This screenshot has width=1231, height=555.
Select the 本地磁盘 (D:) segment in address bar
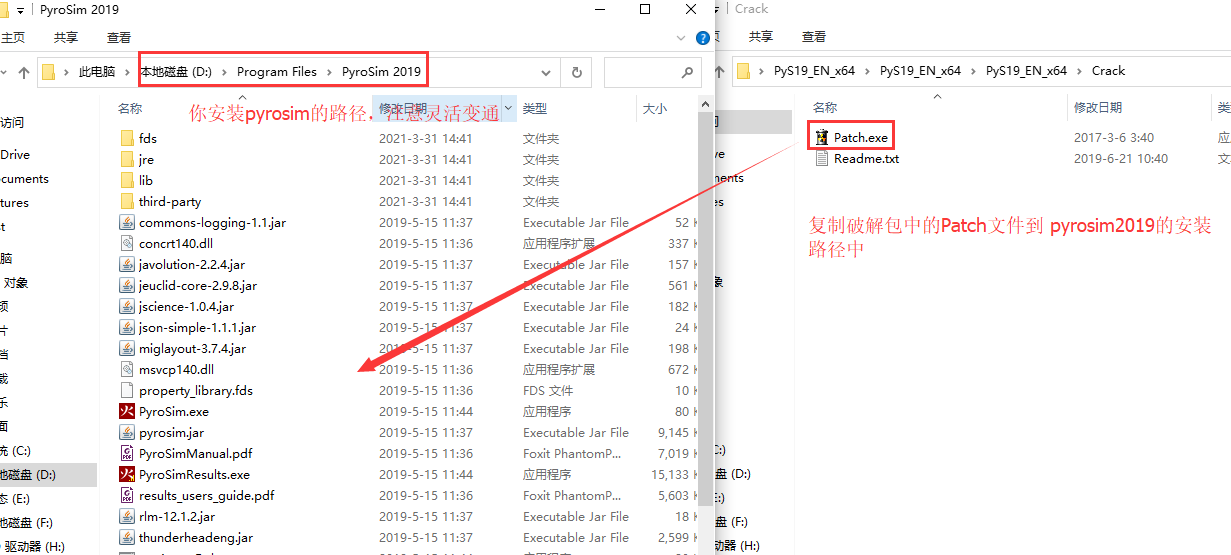click(x=176, y=72)
